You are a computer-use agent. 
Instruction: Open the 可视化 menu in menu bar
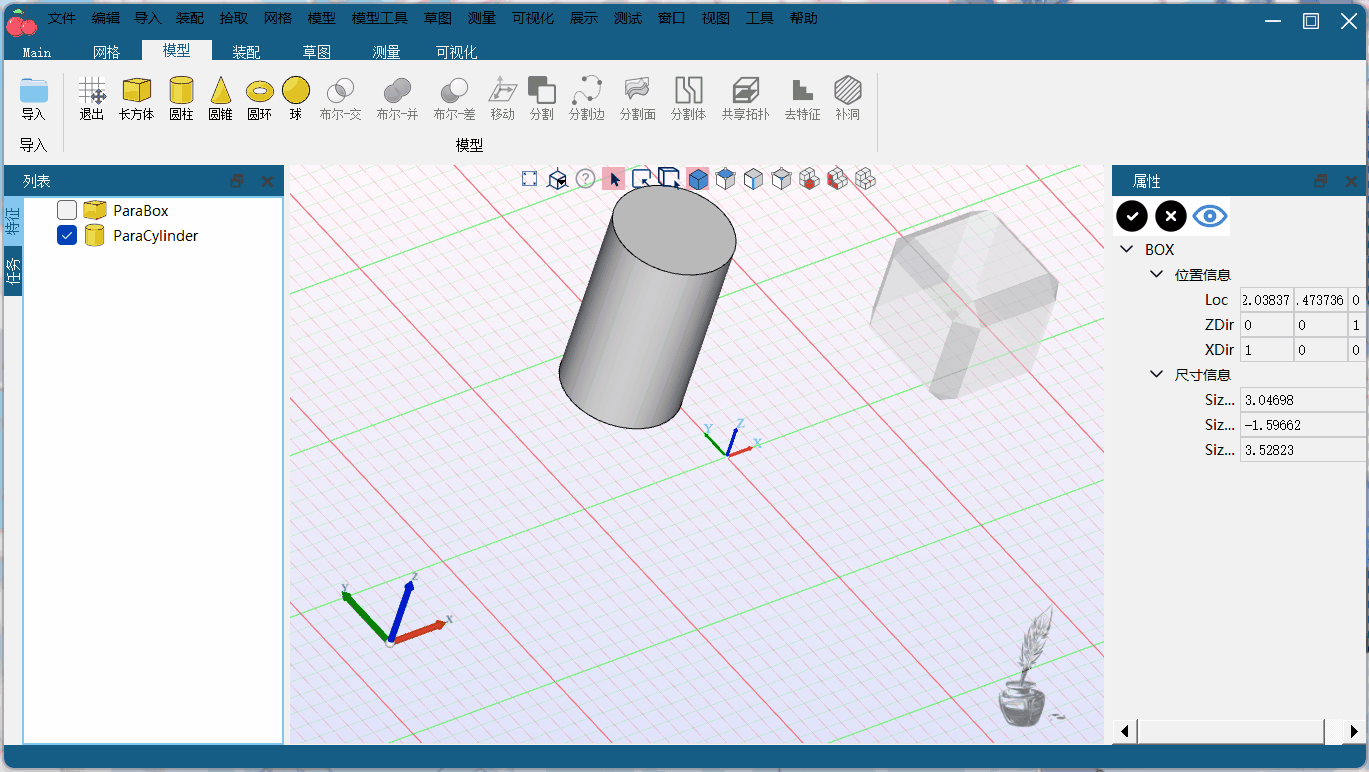[x=533, y=18]
